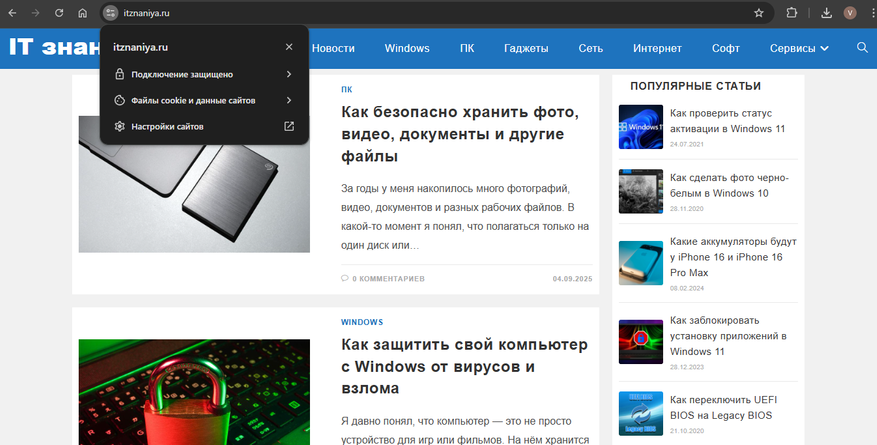This screenshot has width=877, height=445.
Task: Click the padlock keyboard article image
Action: [194, 392]
